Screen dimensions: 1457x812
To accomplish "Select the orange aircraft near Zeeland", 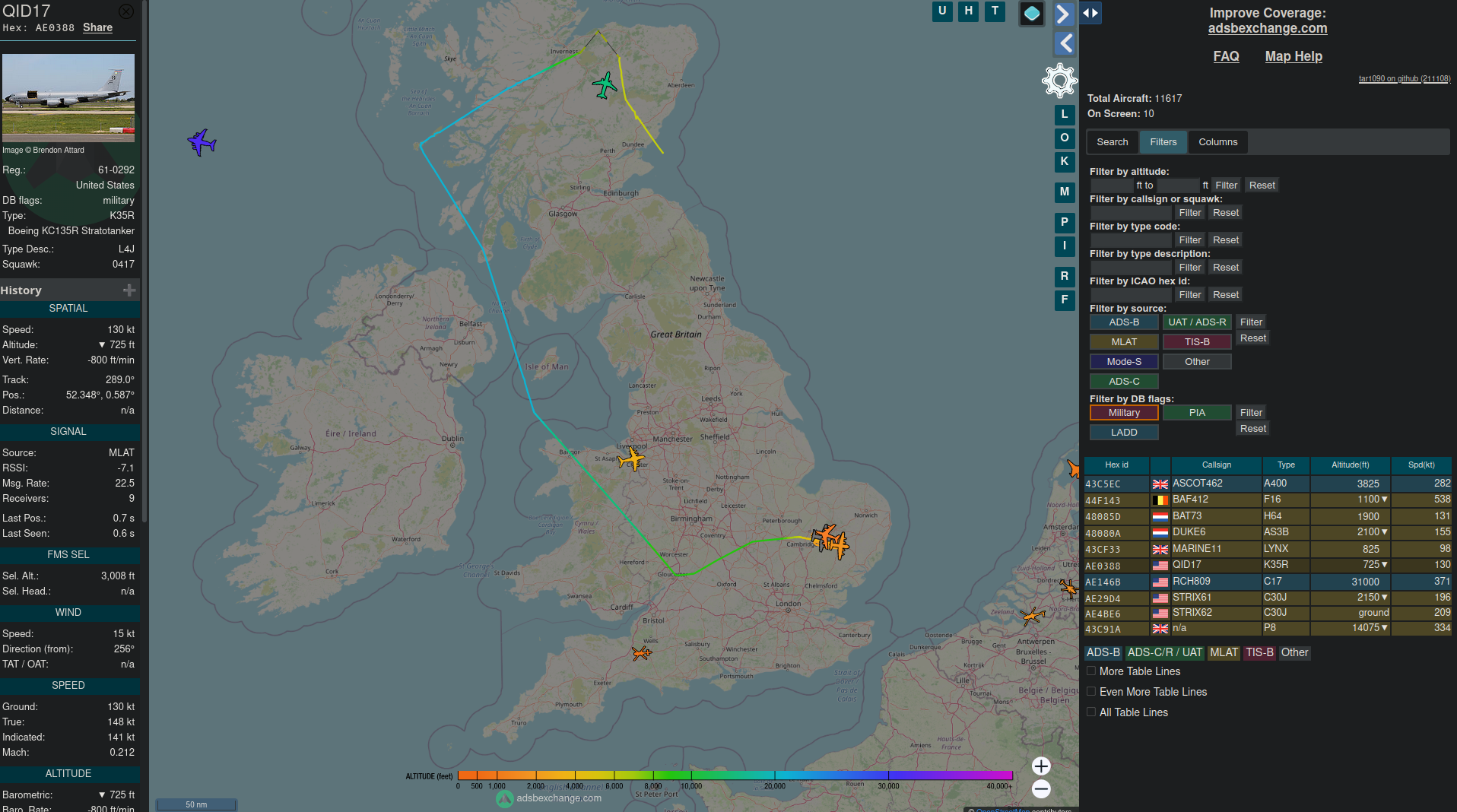I will [1033, 615].
